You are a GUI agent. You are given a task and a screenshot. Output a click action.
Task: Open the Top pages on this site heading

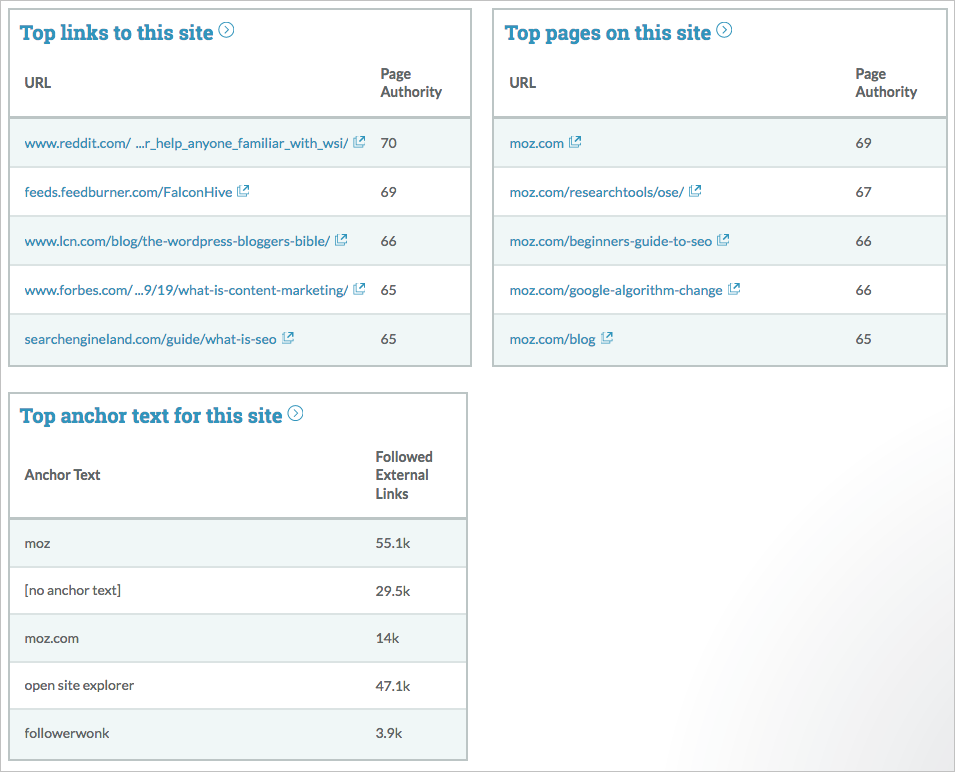pyautogui.click(x=608, y=33)
